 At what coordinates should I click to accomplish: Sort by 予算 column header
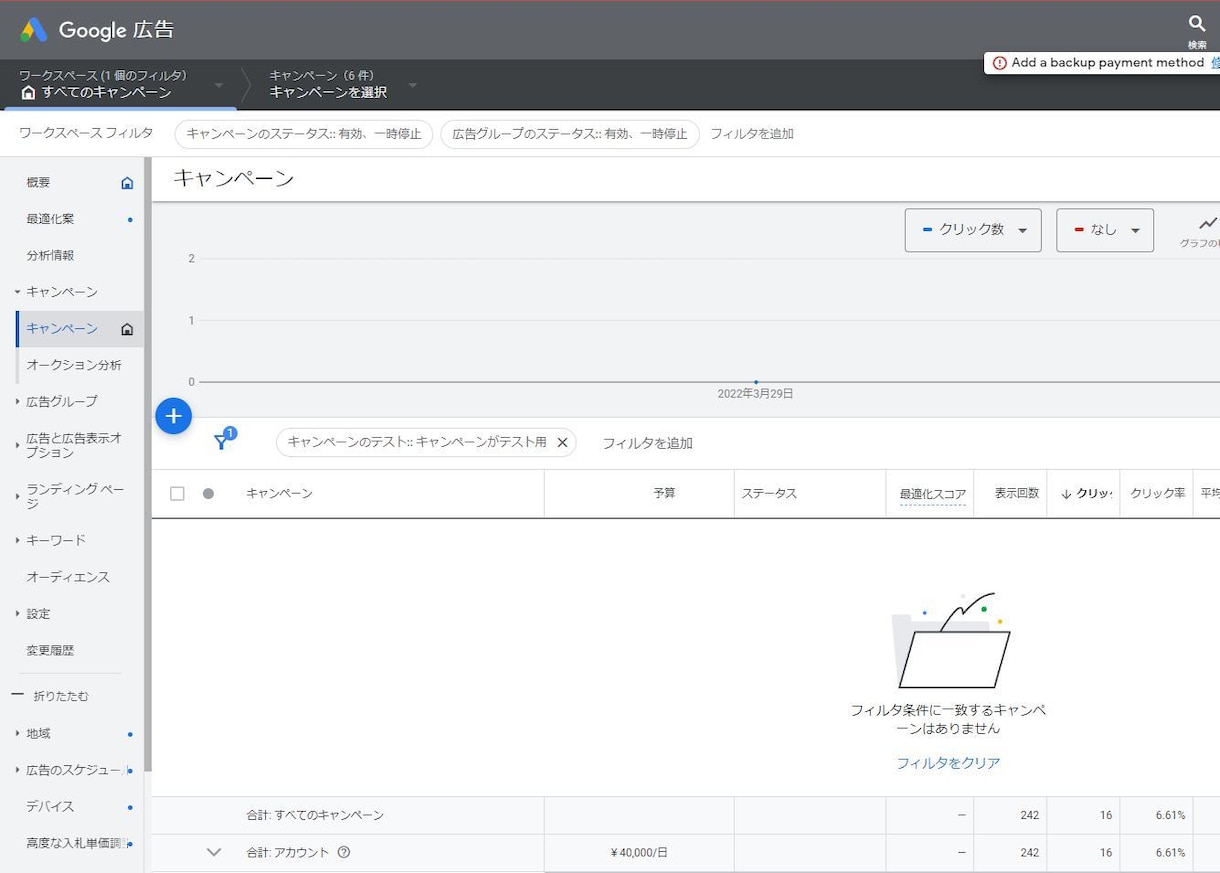tap(664, 494)
